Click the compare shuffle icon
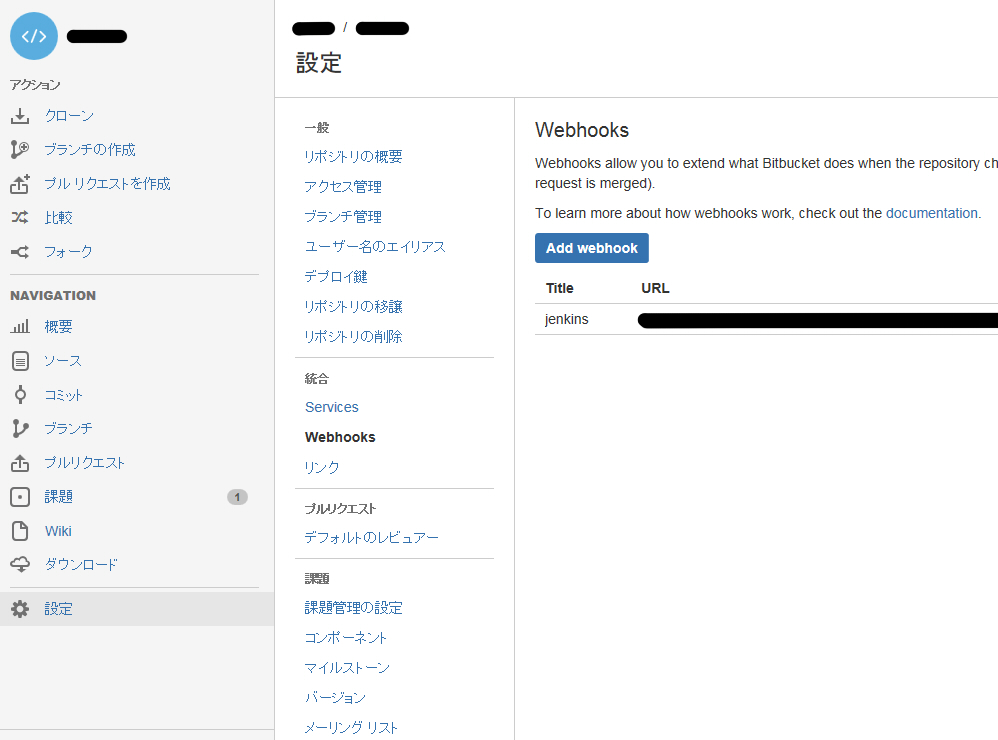Image resolution: width=998 pixels, height=740 pixels. click(20, 218)
